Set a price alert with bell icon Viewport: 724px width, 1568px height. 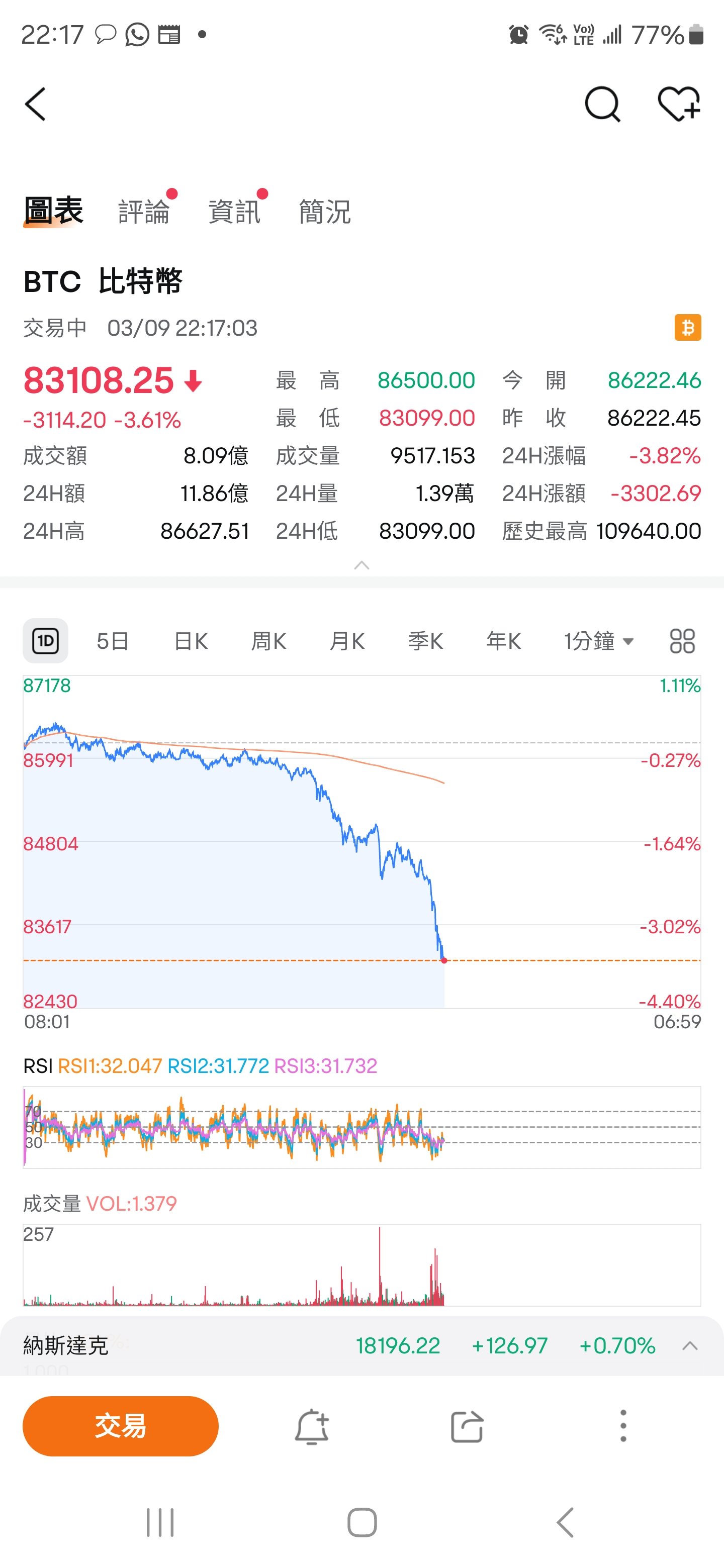tap(312, 1426)
